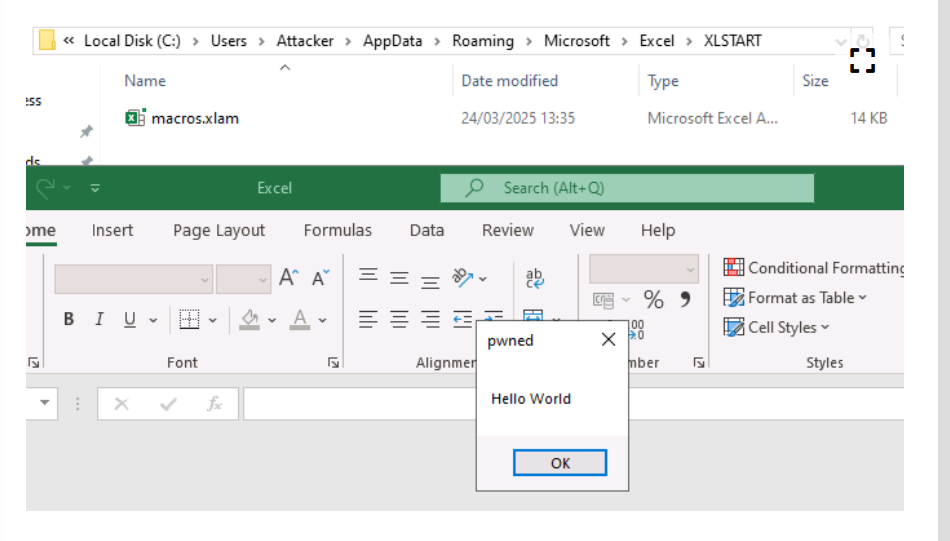
Task: Click the formula bar Cancel X icon
Action: [x=121, y=403]
